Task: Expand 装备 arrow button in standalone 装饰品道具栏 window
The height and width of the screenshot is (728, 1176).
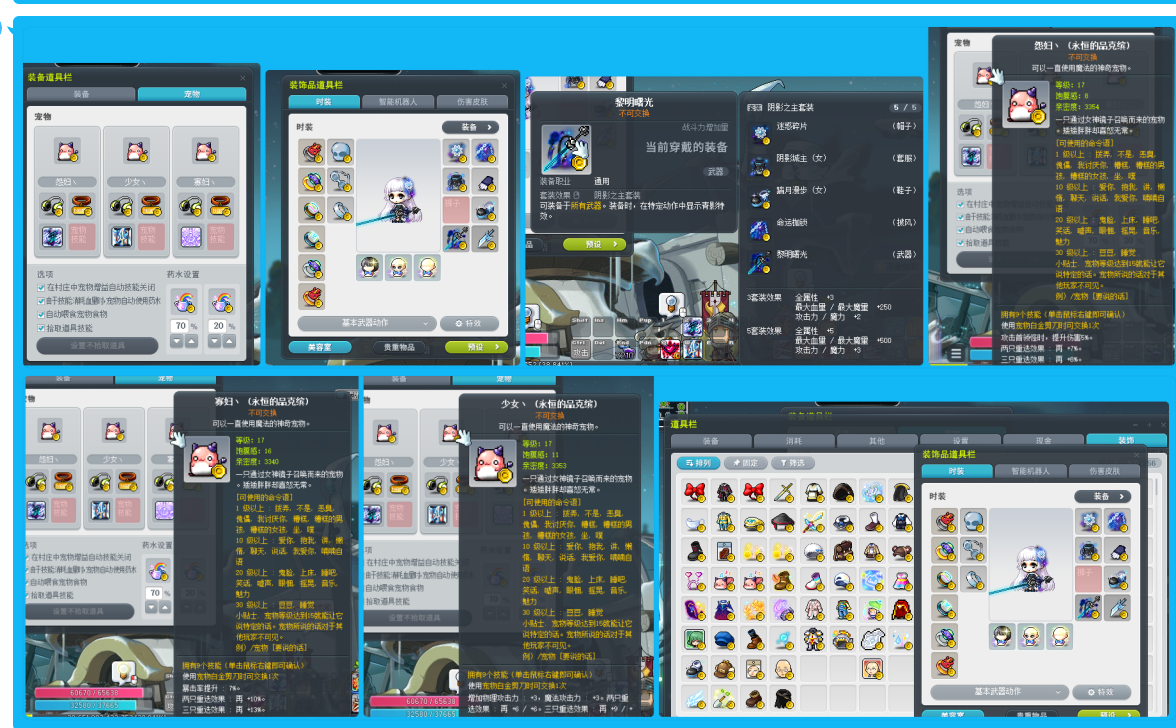Action: [x=470, y=127]
